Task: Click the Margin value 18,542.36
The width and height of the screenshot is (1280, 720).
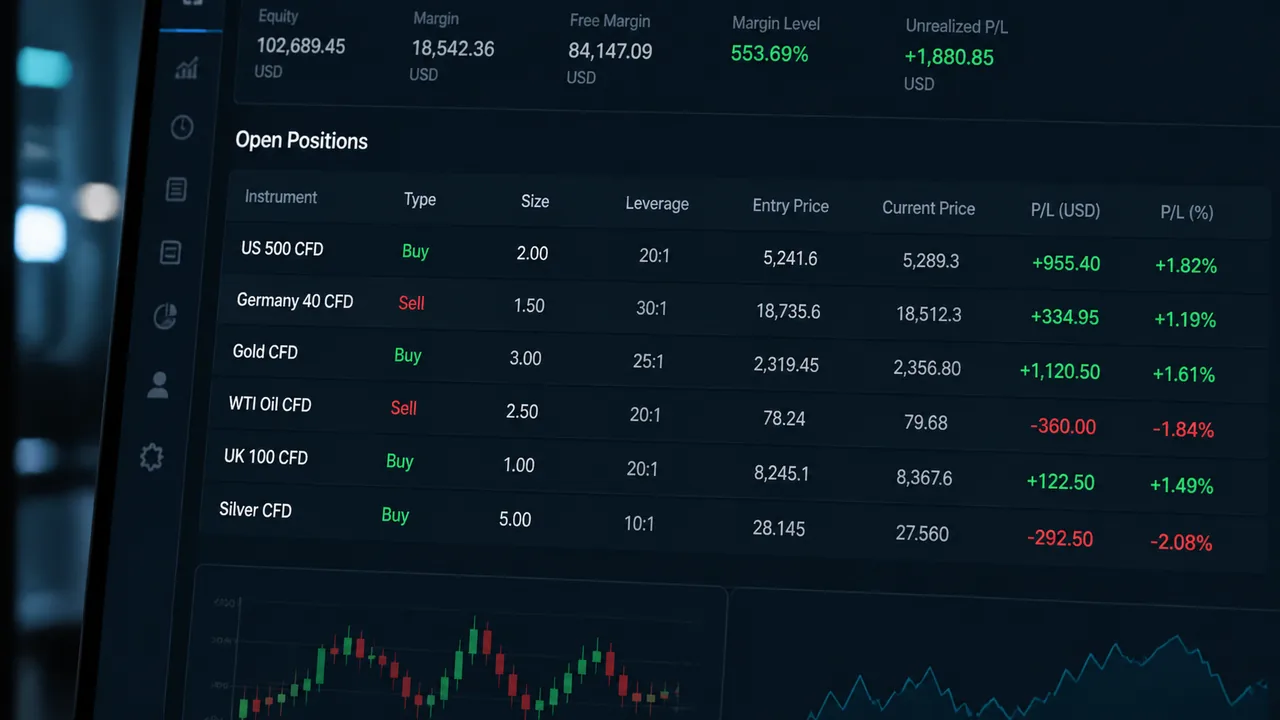Action: coord(453,48)
